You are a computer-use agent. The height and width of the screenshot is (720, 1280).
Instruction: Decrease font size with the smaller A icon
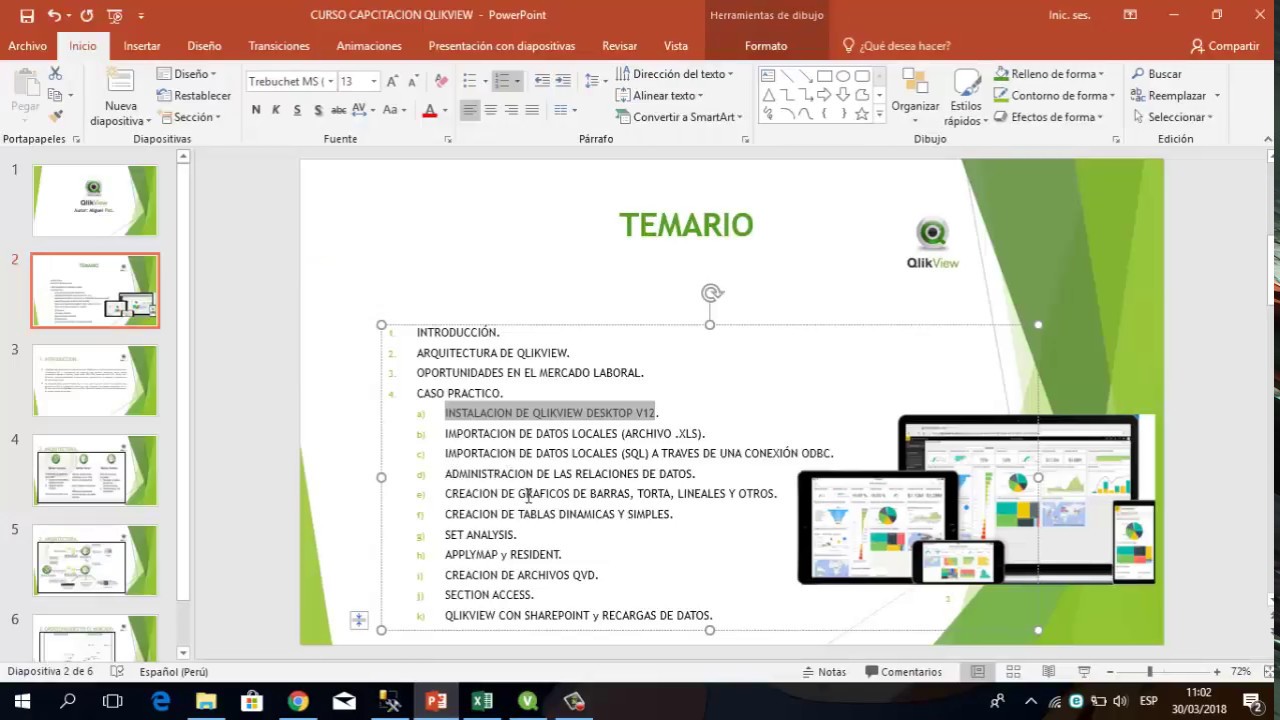[x=413, y=81]
